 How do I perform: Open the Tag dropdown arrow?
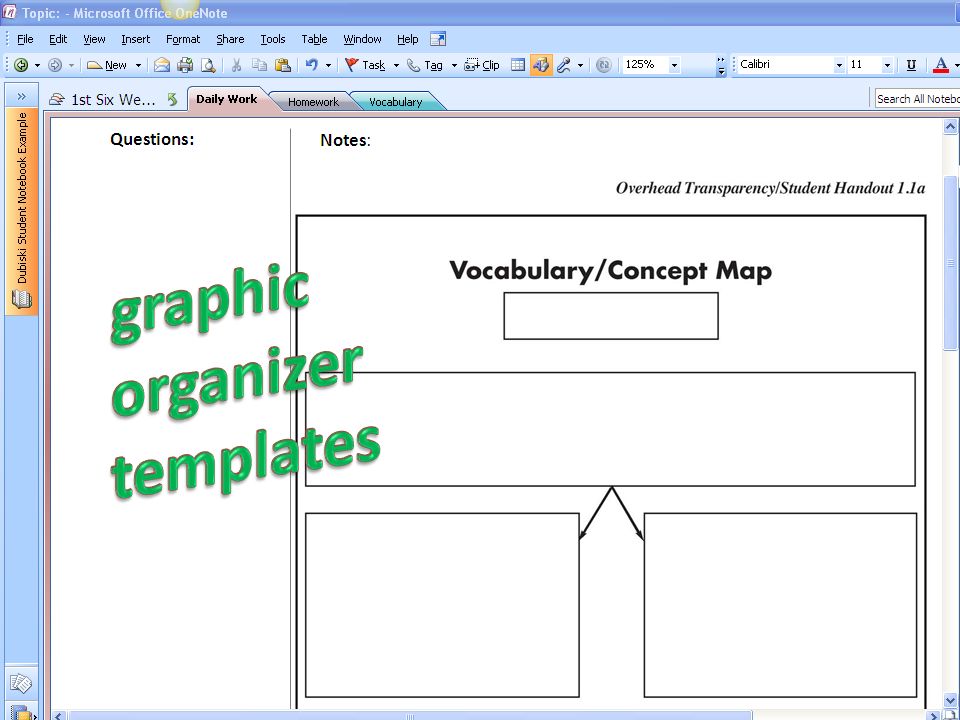pyautogui.click(x=454, y=65)
